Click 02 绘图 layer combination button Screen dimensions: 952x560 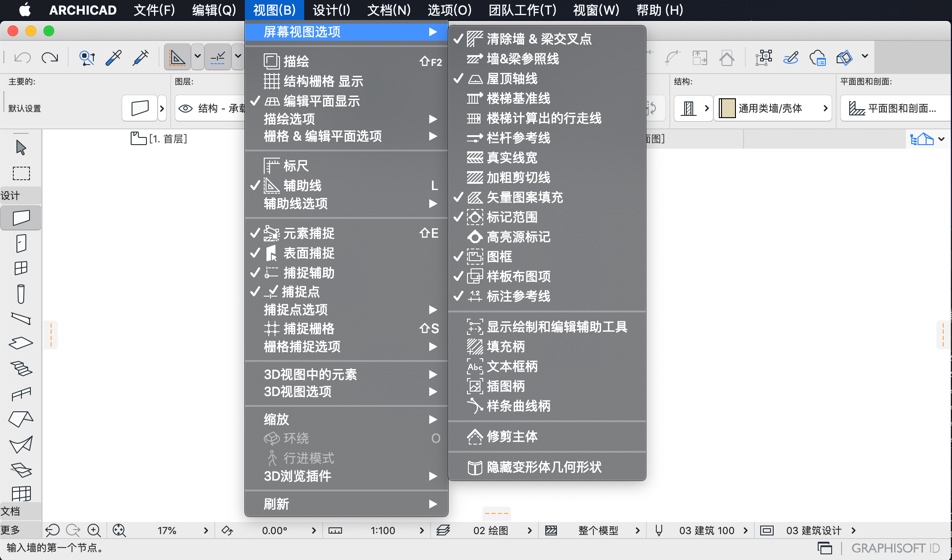click(x=491, y=530)
